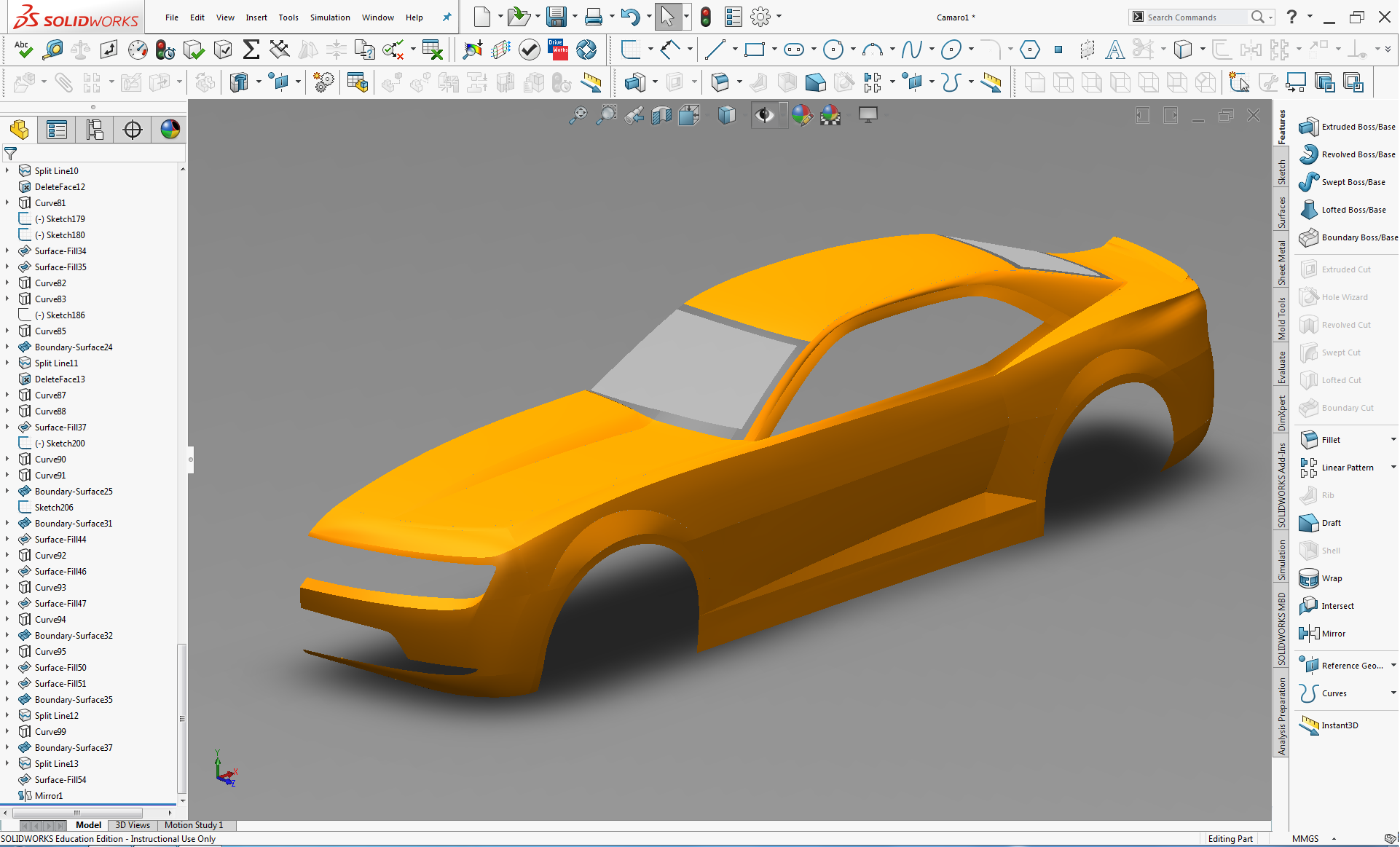Open the Section View tool
This screenshot has height=847, width=1400.
coord(661,115)
